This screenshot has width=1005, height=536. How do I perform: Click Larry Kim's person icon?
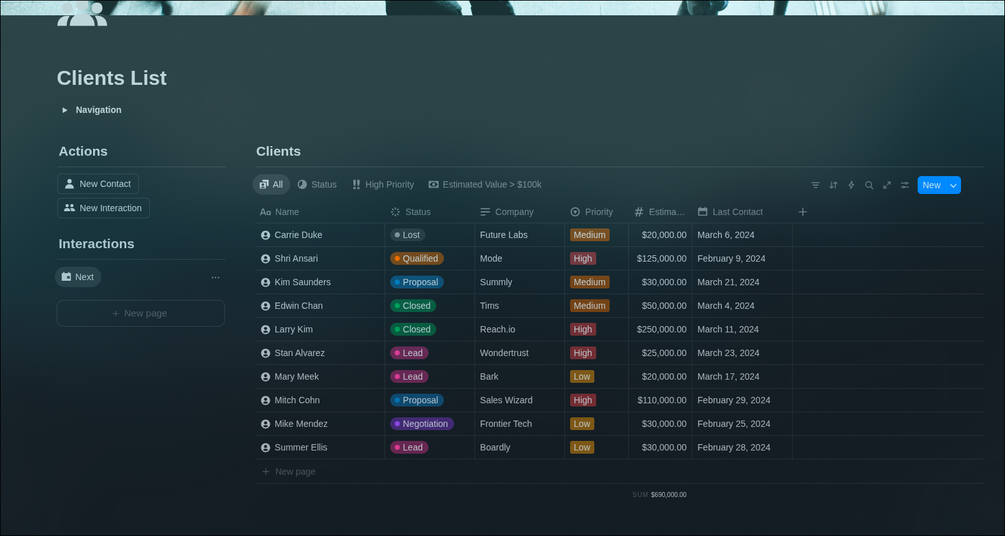[x=265, y=330]
